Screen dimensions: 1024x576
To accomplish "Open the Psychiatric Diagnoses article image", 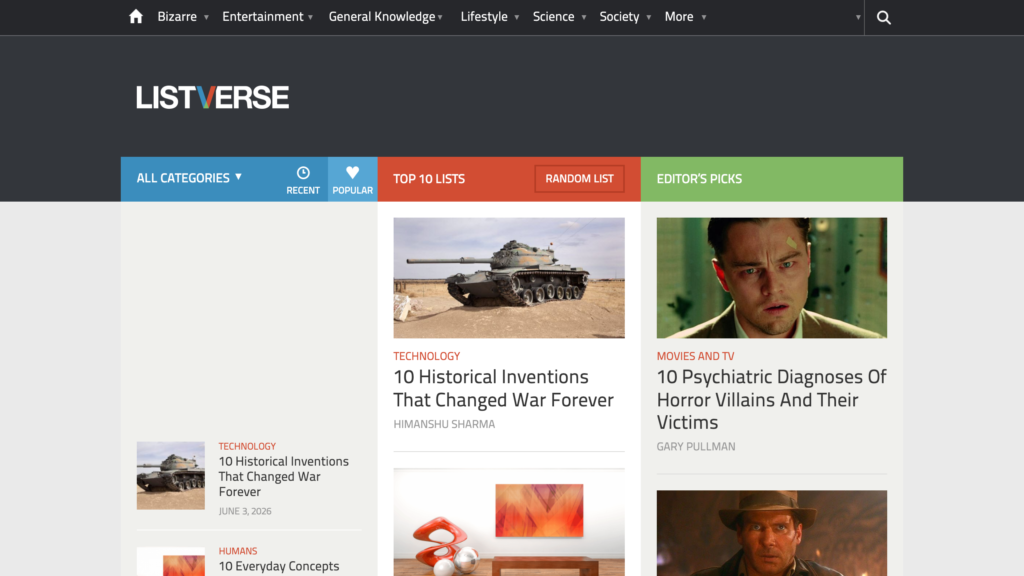I will [772, 278].
